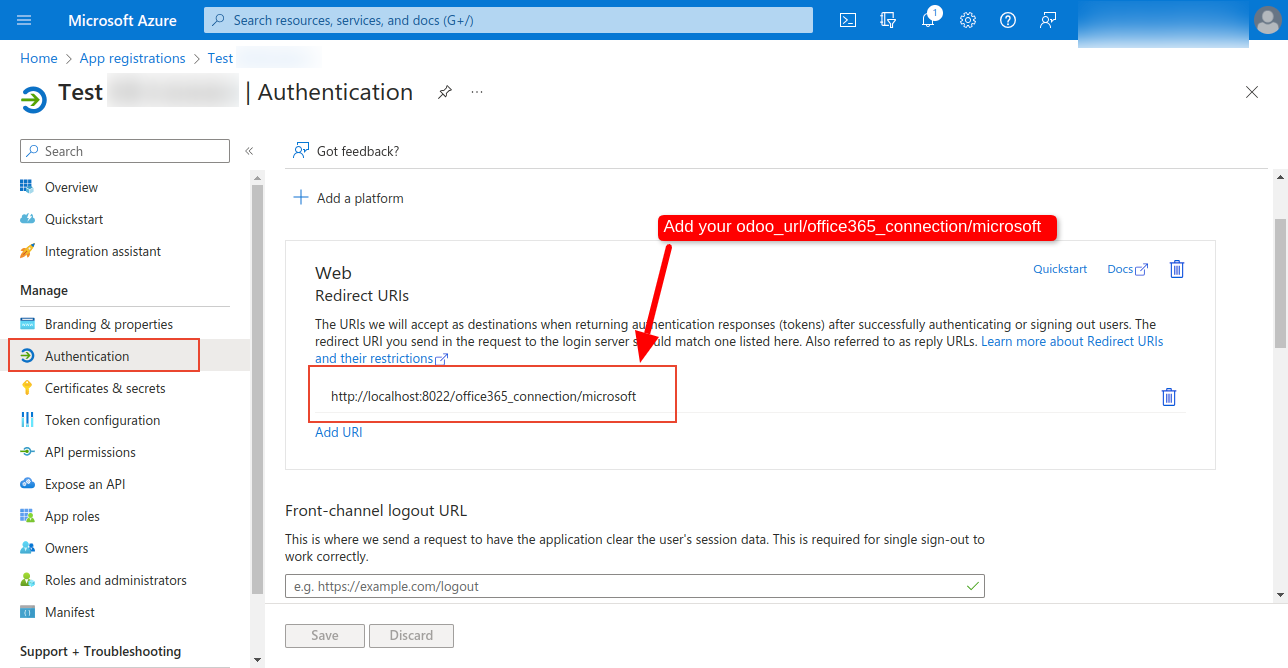The height and width of the screenshot is (668, 1288).
Task: Pin the Authentication blade
Action: coord(445,92)
